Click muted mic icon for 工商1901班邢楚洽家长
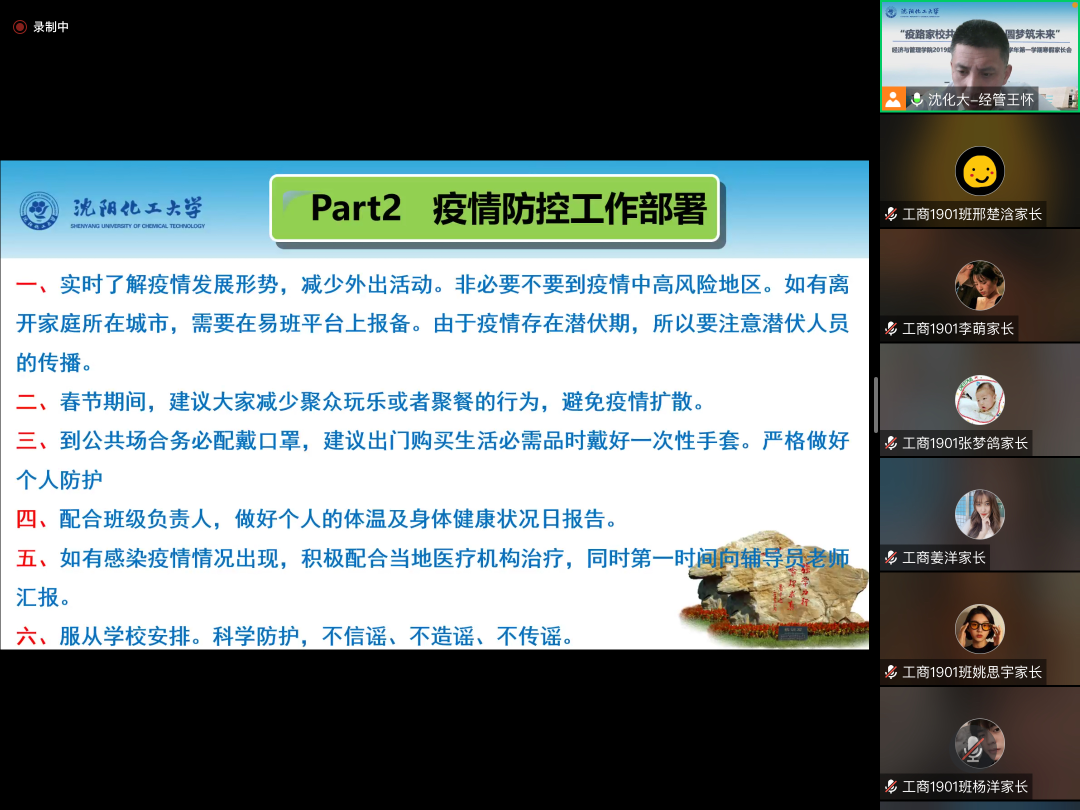Image resolution: width=1080 pixels, height=810 pixels. pyautogui.click(x=891, y=214)
